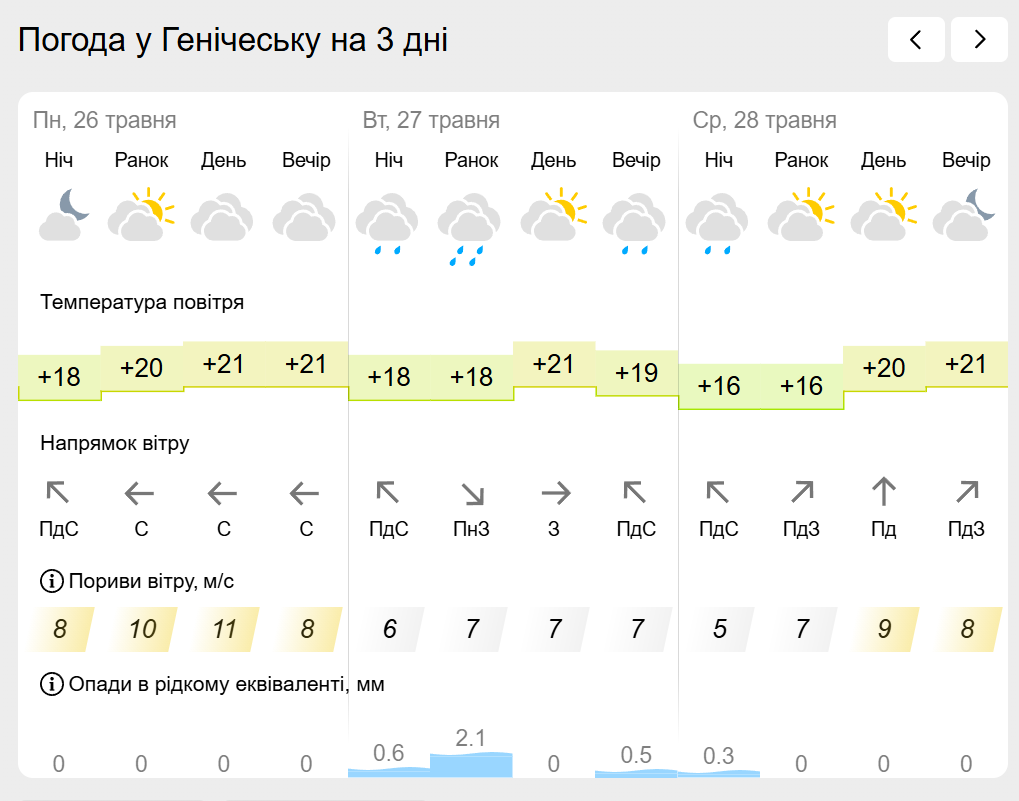Click the Погода у Генічеську на 3 дні heading
This screenshot has height=801, width=1019.
tap(233, 40)
